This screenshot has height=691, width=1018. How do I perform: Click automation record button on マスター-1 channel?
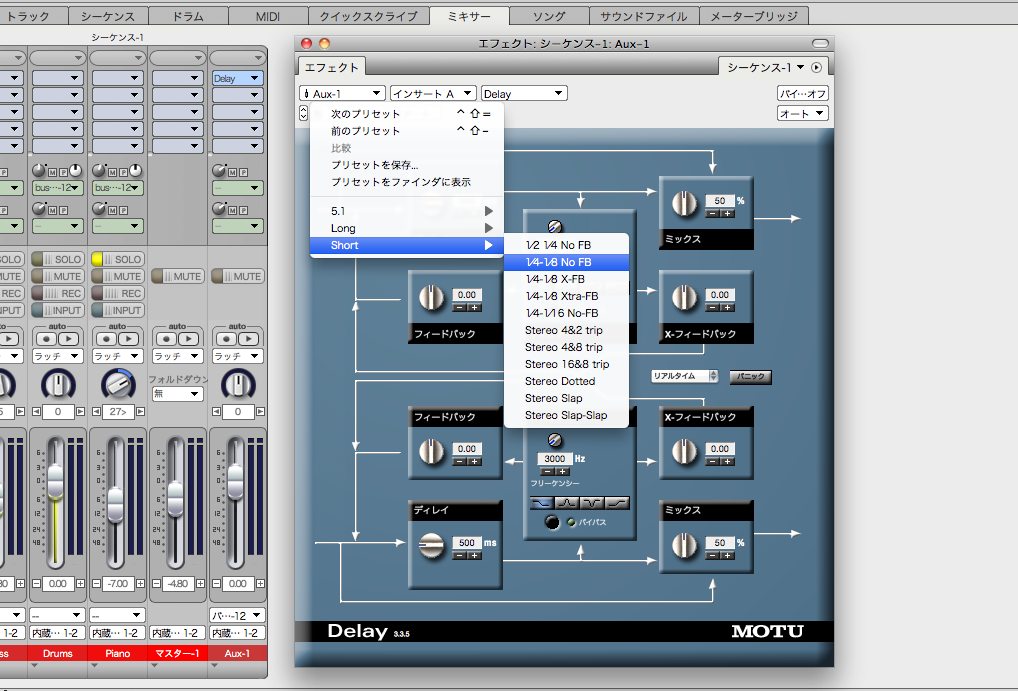166,339
